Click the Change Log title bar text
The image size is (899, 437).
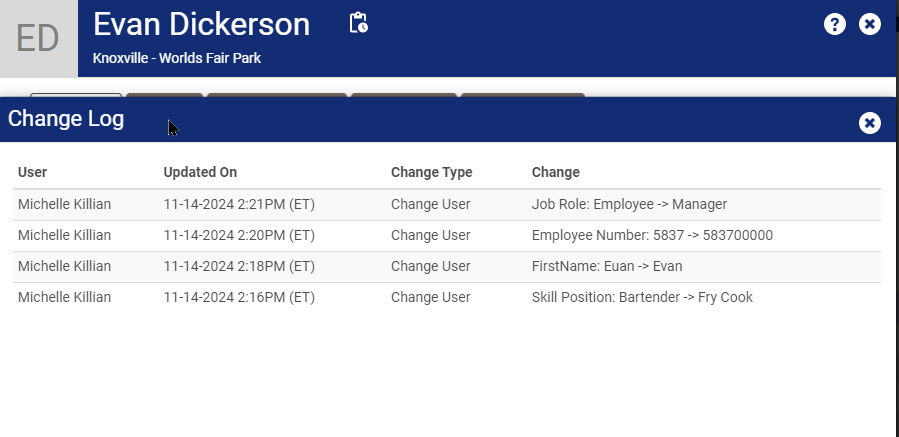pos(66,119)
